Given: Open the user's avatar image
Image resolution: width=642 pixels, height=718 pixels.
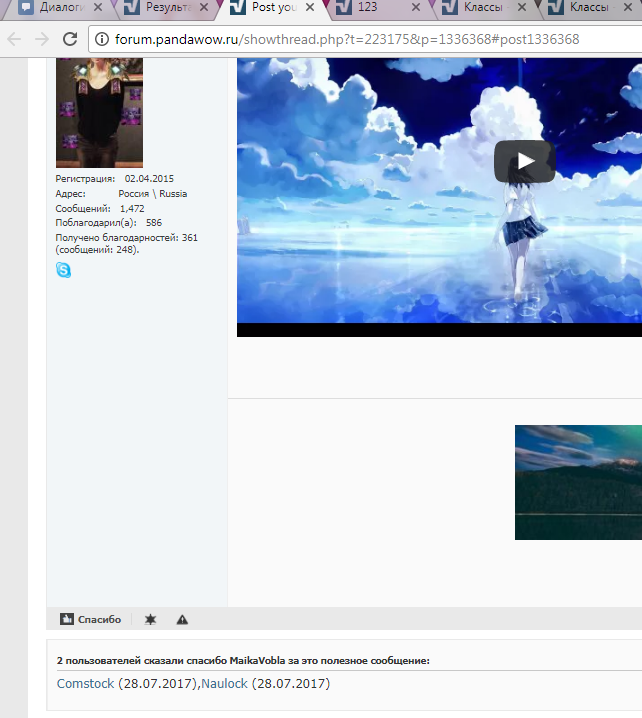Looking at the screenshot, I should 99,113.
